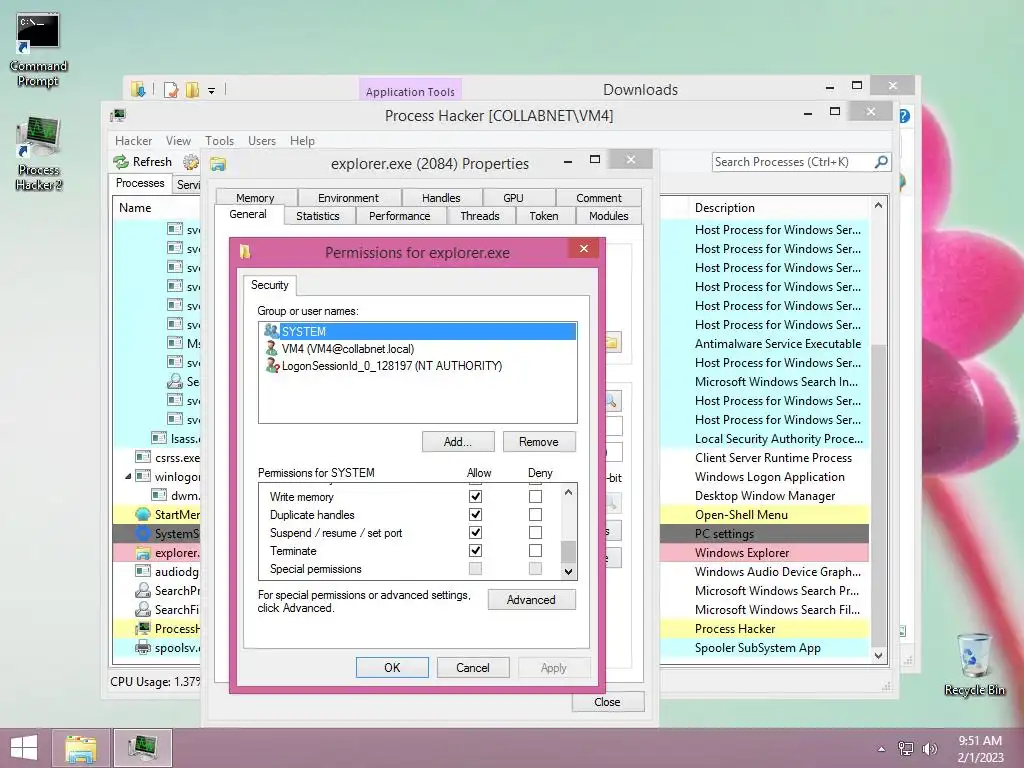Open the Hacker menu

[x=133, y=140]
